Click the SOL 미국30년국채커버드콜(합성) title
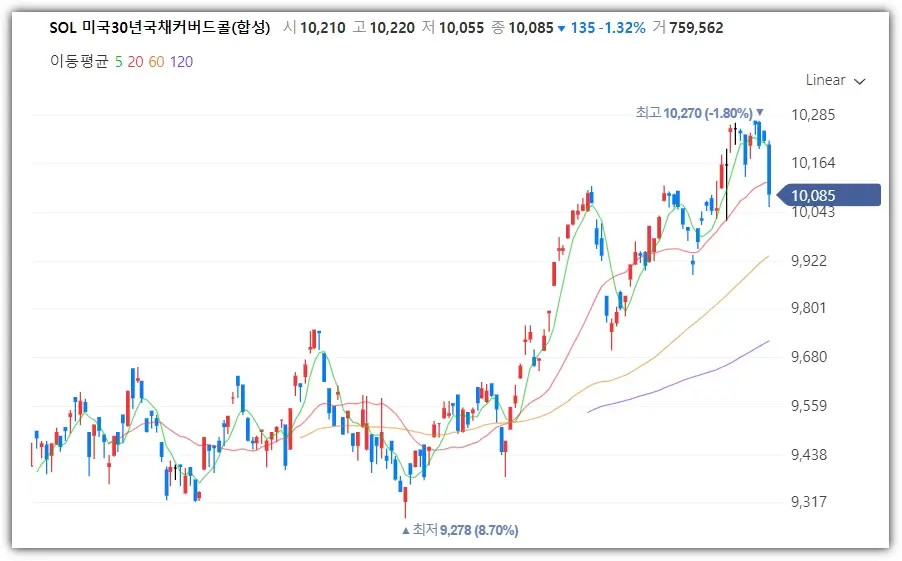 (160, 28)
